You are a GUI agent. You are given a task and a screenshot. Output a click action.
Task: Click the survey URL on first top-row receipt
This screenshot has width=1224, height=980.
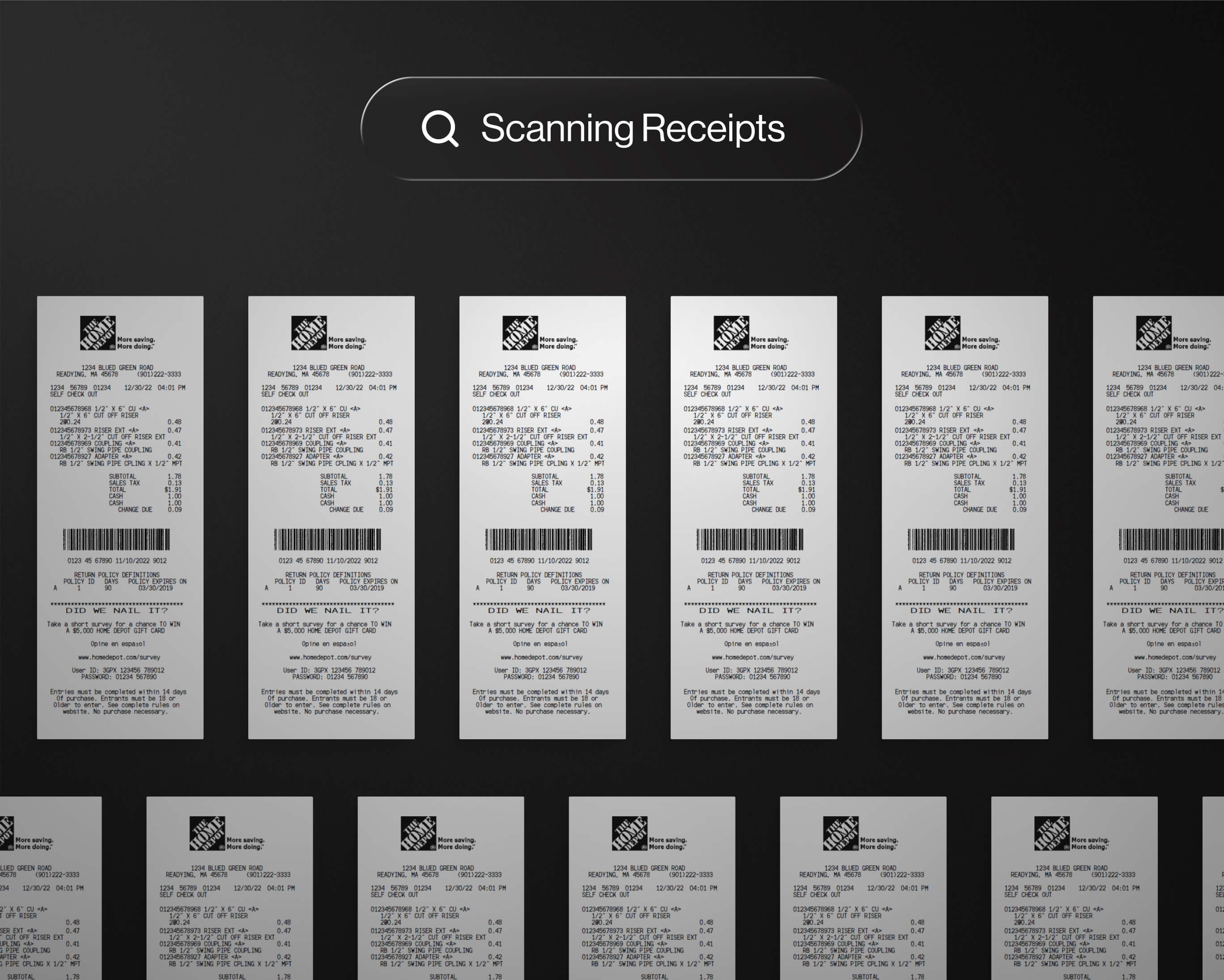(x=119, y=657)
